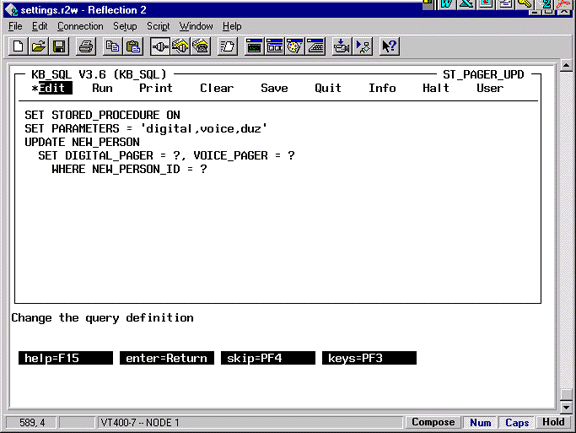
Task: Click the script recorder camera icon
Action: tap(342, 47)
